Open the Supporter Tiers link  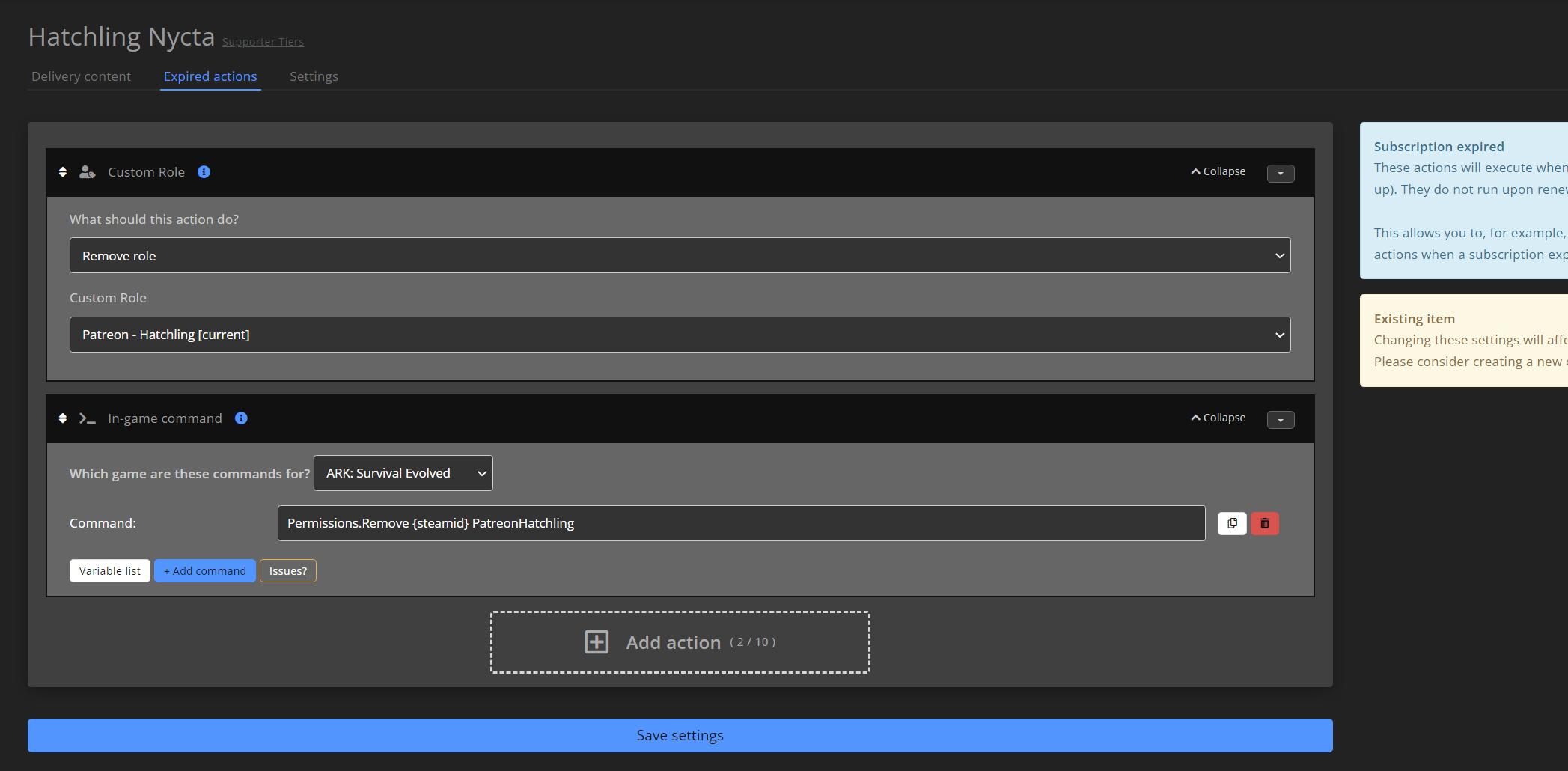coord(263,41)
